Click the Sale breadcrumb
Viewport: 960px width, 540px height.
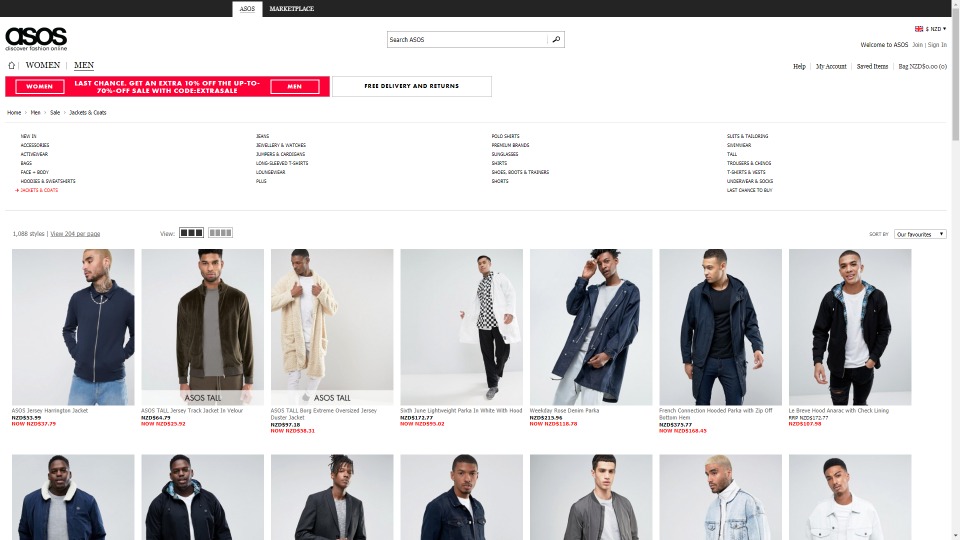(55, 113)
